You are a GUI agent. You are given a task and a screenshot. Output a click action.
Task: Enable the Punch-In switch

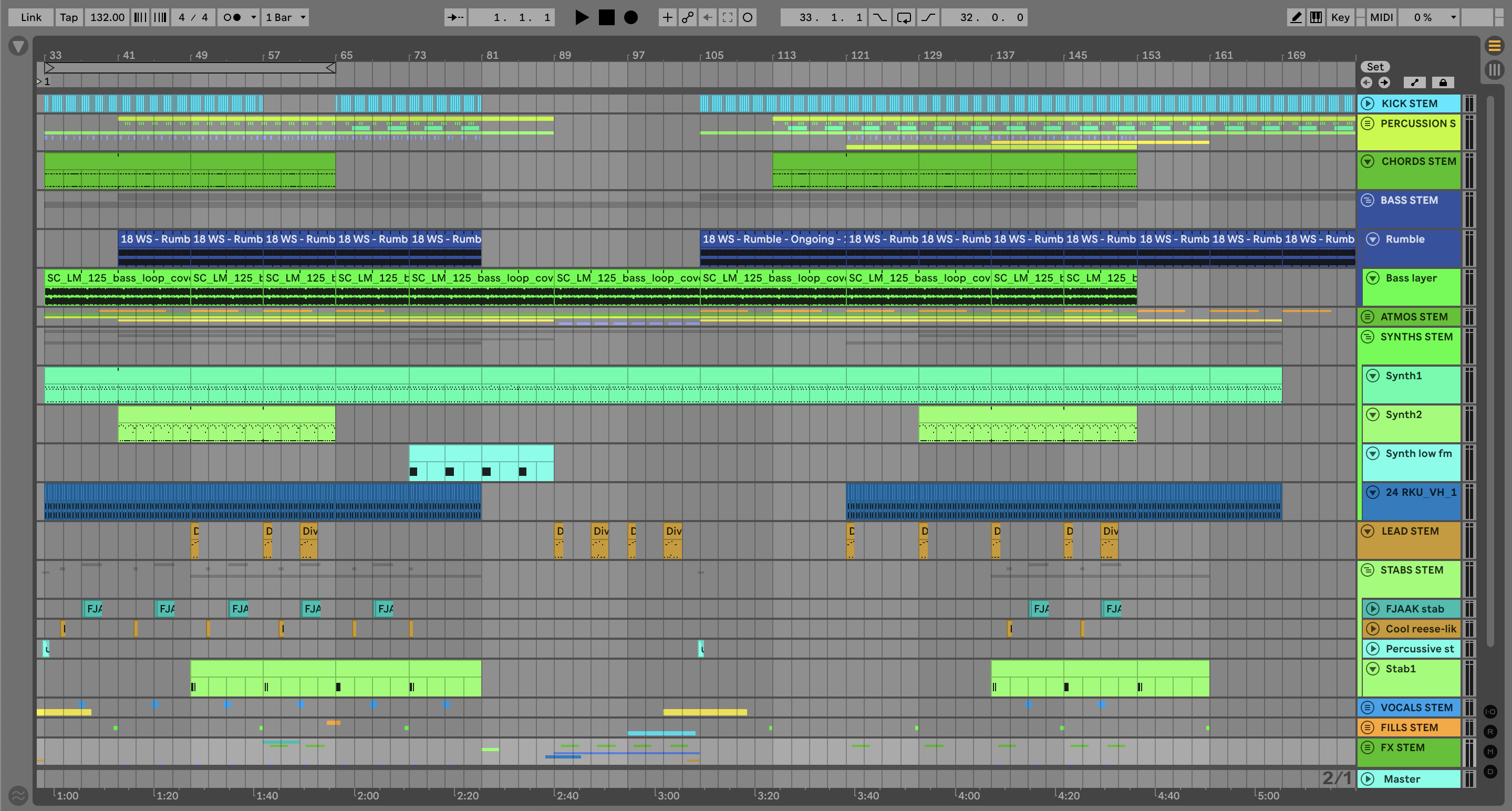[879, 17]
